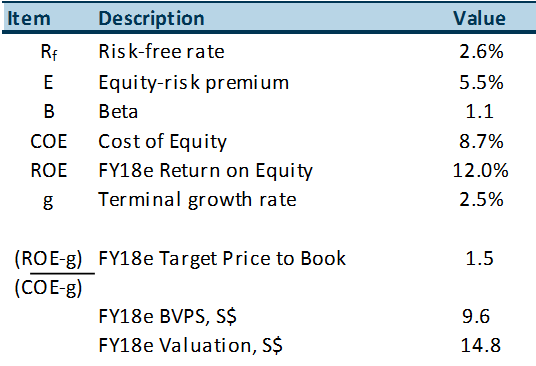Select the Description column header
This screenshot has height=366, width=536.
(151, 19)
